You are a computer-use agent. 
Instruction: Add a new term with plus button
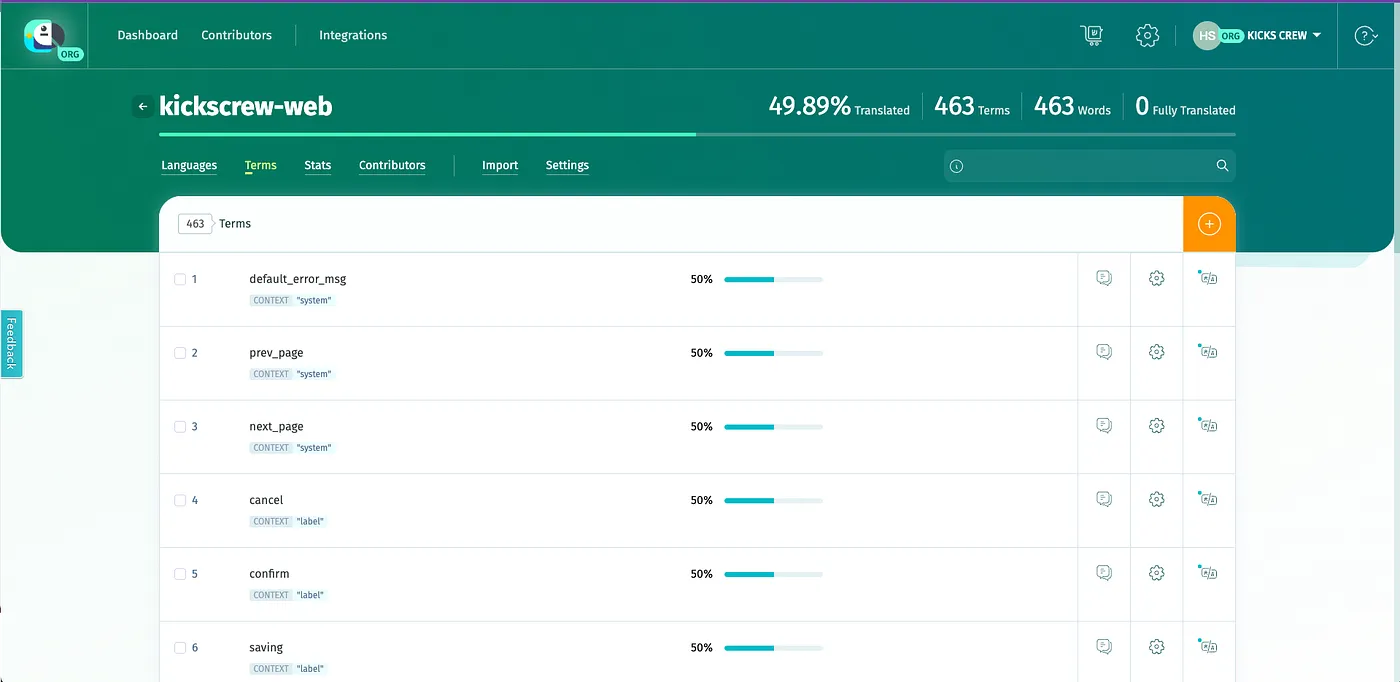pyautogui.click(x=1209, y=224)
